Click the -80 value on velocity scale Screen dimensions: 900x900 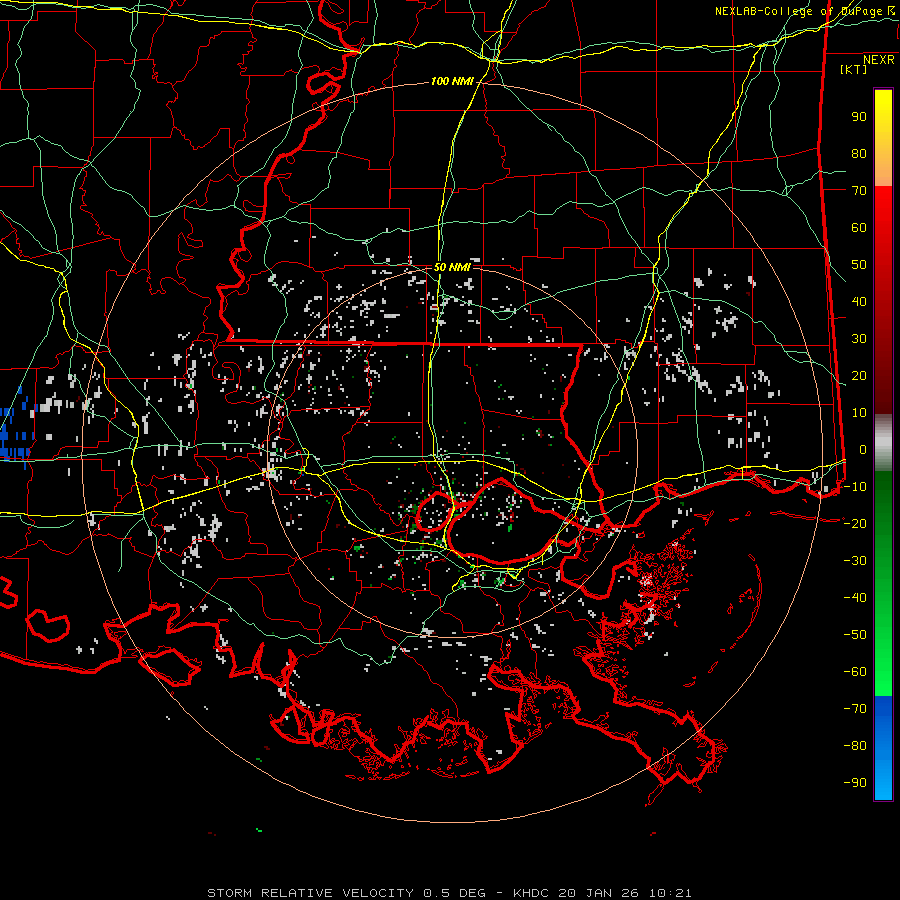pyautogui.click(x=855, y=746)
